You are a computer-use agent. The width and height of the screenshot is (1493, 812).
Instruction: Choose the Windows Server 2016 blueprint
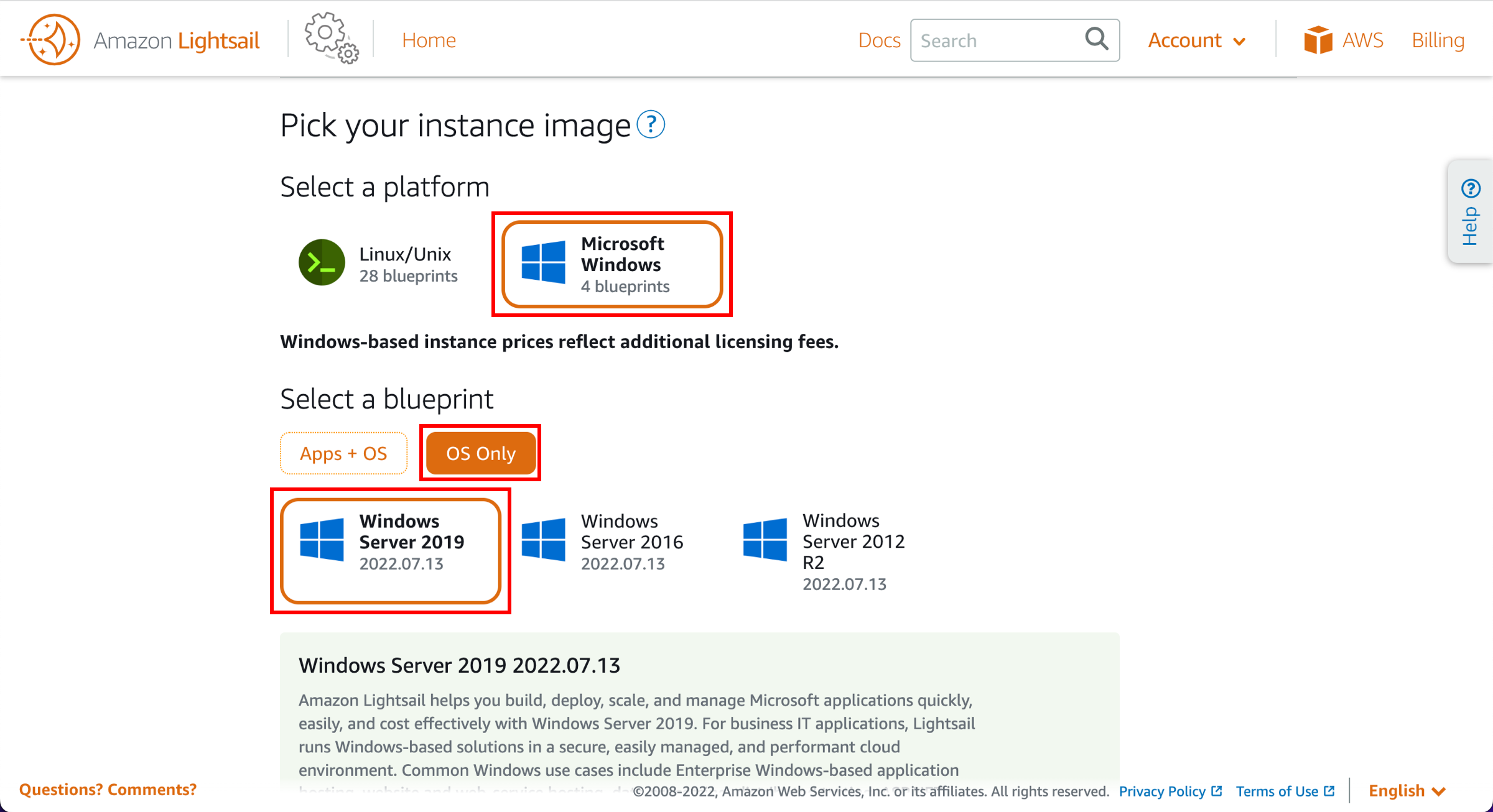602,541
